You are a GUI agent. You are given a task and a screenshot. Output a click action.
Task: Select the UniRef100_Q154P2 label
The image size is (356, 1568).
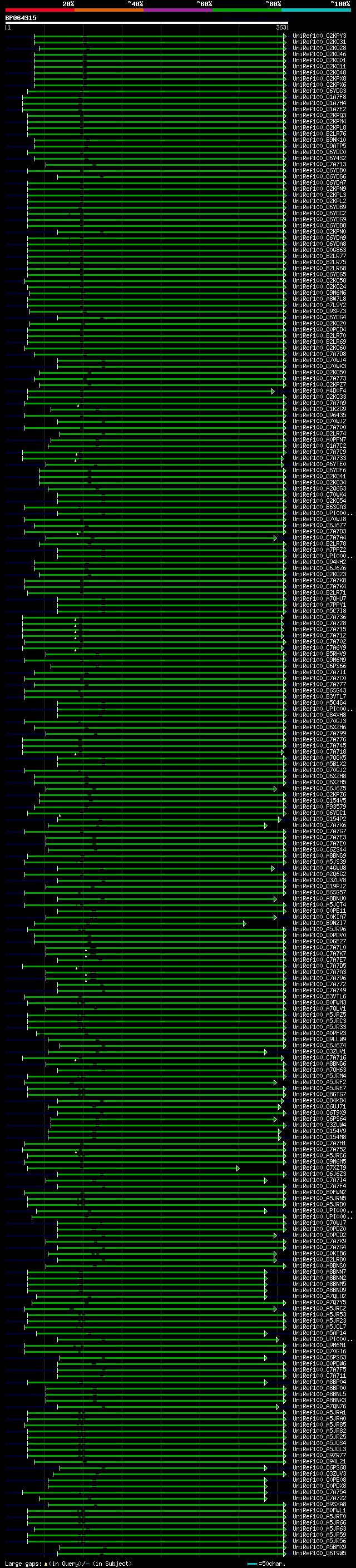coord(319,819)
